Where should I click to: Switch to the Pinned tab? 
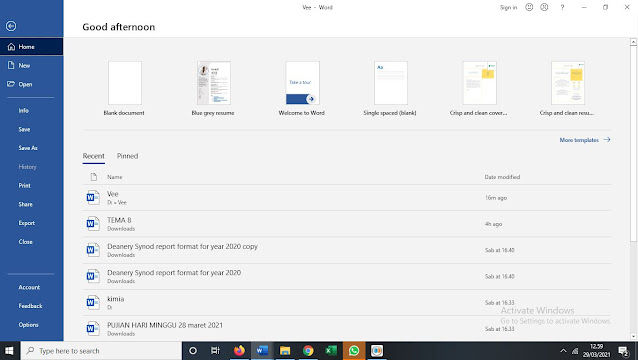127,156
